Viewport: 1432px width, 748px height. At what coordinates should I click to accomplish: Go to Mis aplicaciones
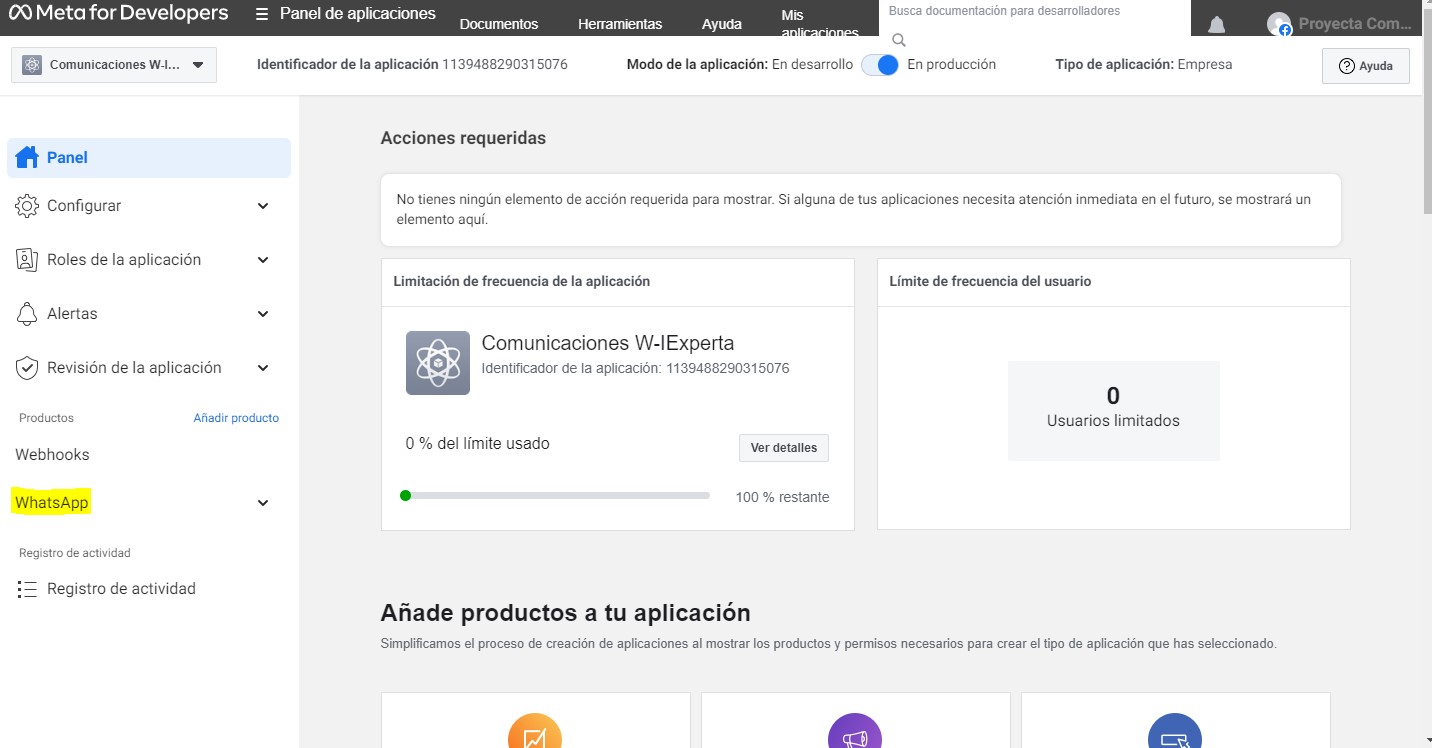tap(820, 24)
